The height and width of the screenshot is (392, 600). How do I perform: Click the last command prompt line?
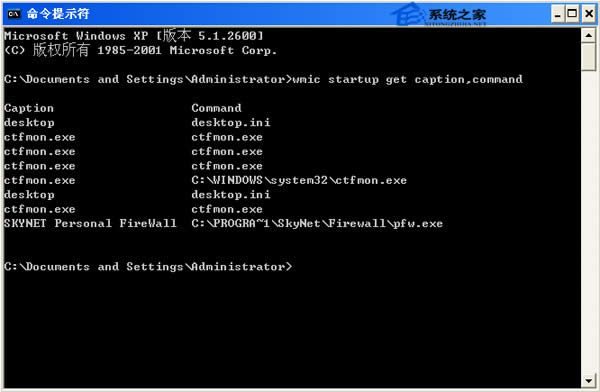pyautogui.click(x=148, y=266)
